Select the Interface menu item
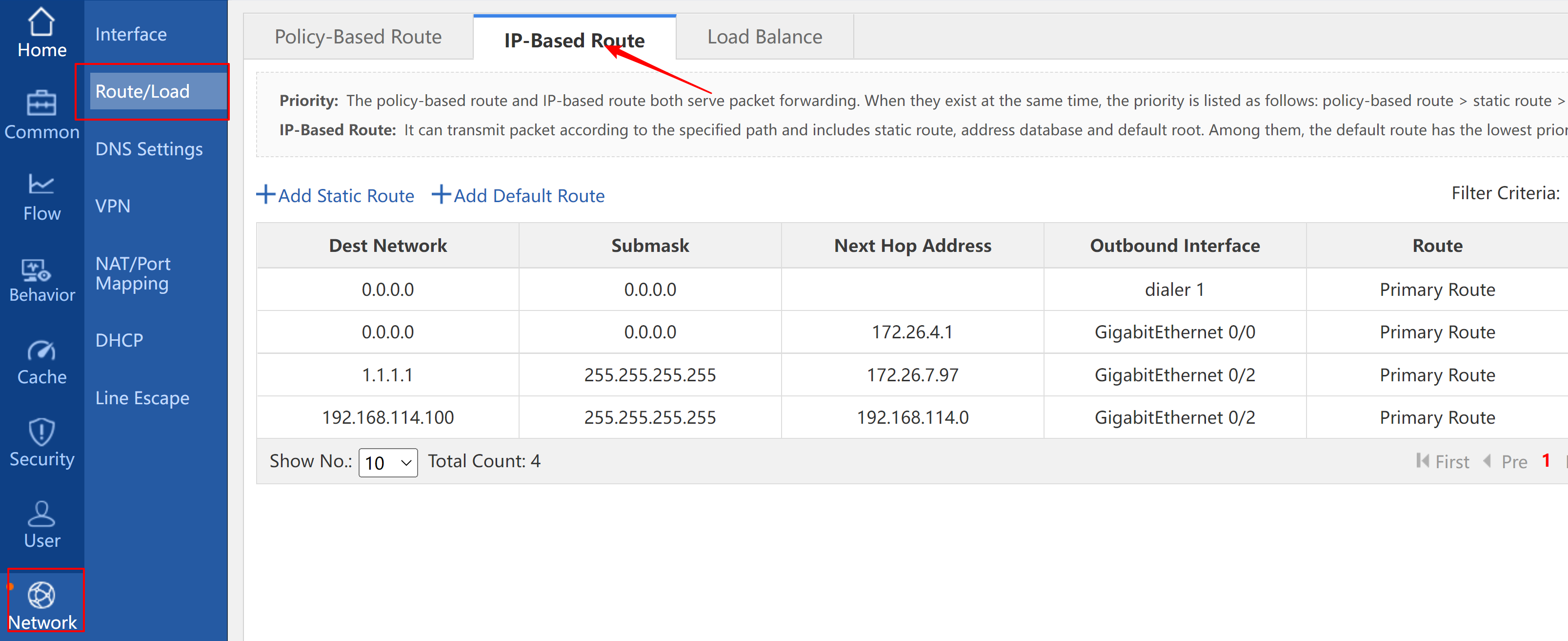The image size is (1568, 641). 131,34
